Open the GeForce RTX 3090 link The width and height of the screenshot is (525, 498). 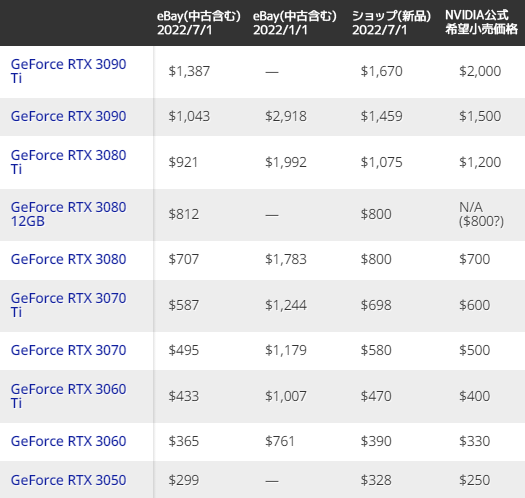point(68,116)
